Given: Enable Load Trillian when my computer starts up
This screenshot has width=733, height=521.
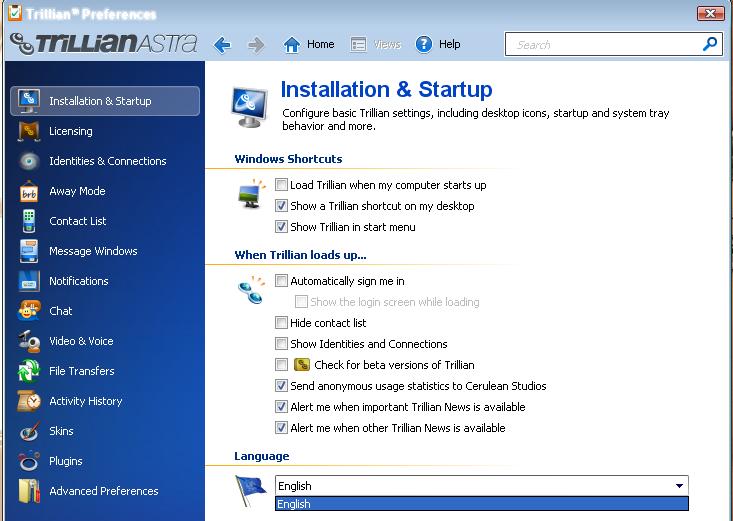Looking at the screenshot, I should [281, 185].
